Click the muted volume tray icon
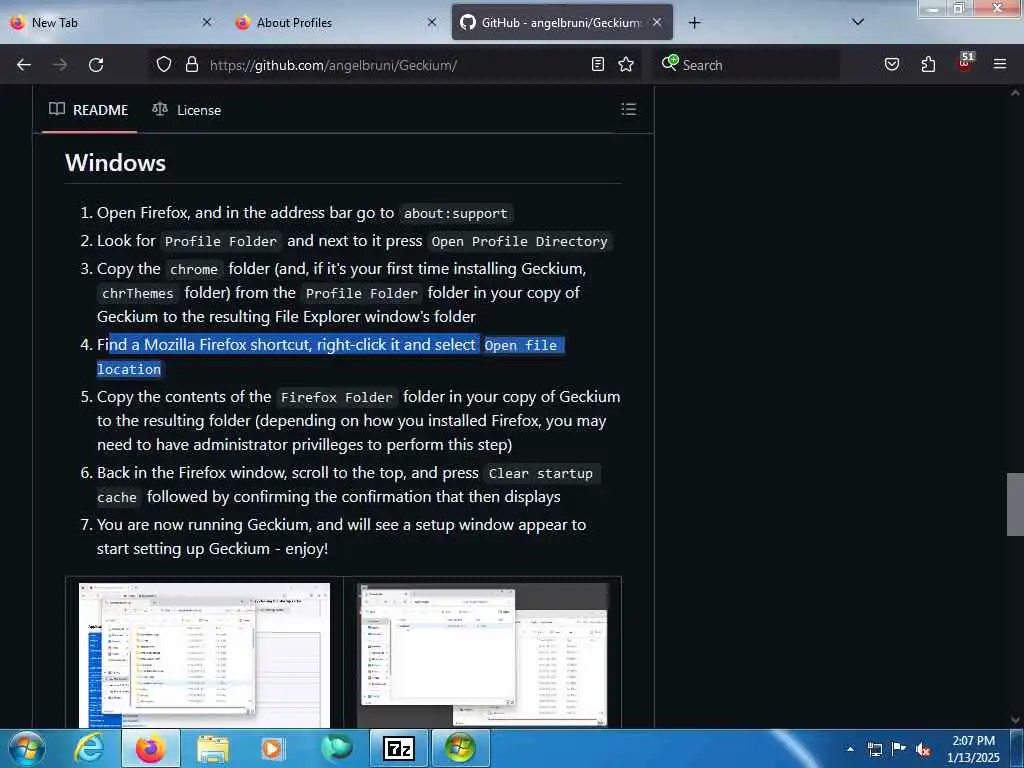This screenshot has height=768, width=1024. [923, 749]
